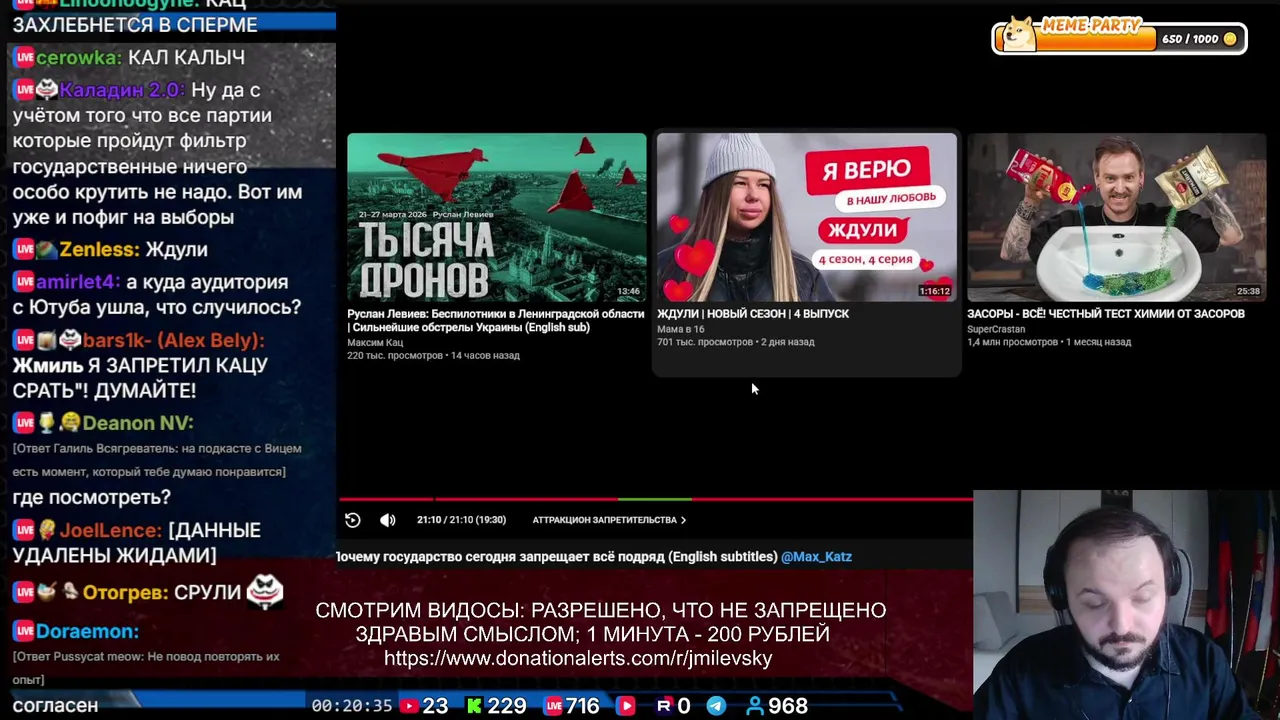This screenshot has height=720, width=1280.
Task: Click the red video progress bar
Action: pyautogui.click(x=656, y=498)
